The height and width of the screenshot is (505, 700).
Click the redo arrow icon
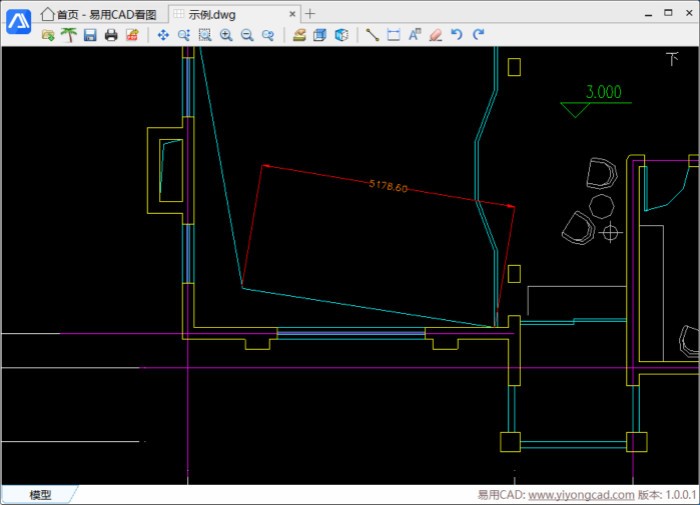[478, 35]
